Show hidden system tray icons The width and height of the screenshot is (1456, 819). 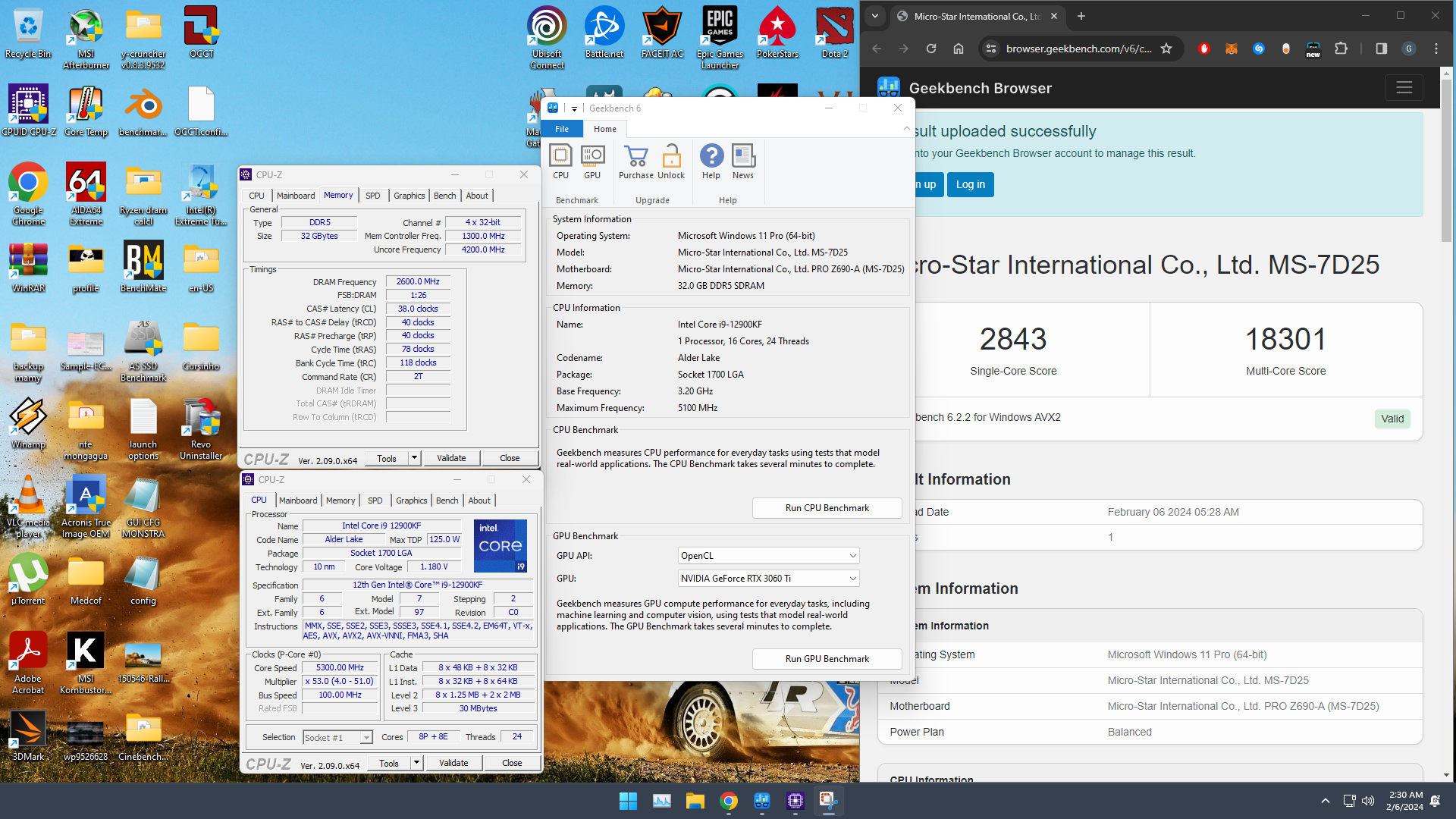click(x=1325, y=801)
